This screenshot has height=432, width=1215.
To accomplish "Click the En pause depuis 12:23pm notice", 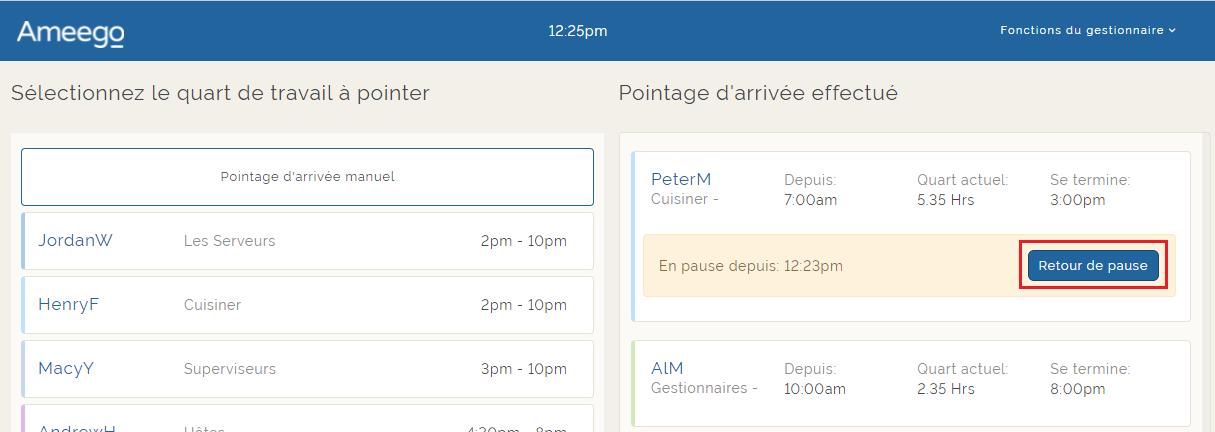I will pyautogui.click(x=750, y=266).
